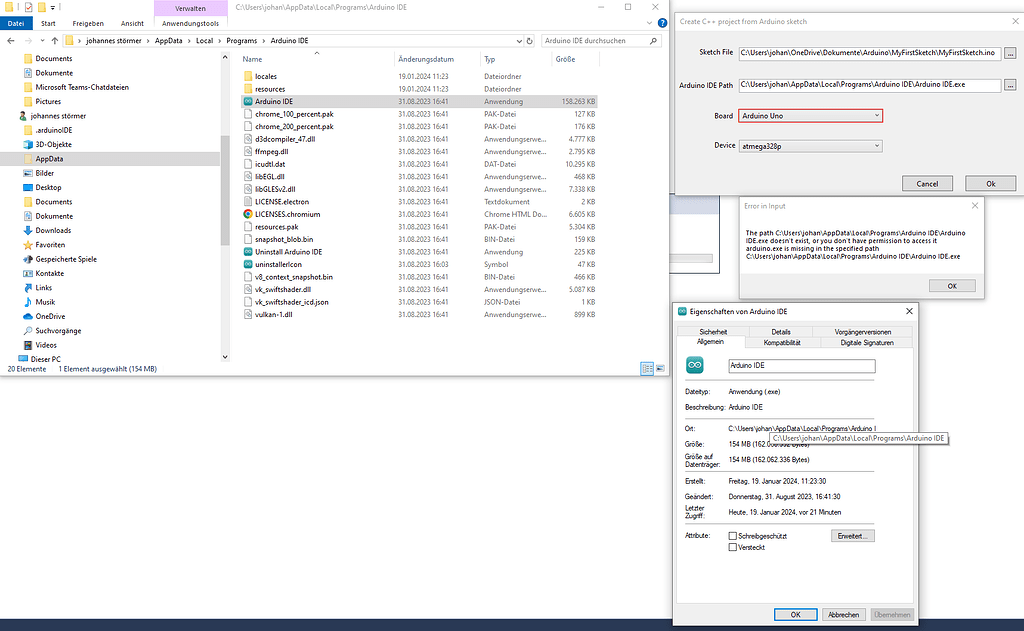This screenshot has height=631, width=1024.
Task: Open the Vorgängerversionen properties tab
Action: (x=863, y=332)
